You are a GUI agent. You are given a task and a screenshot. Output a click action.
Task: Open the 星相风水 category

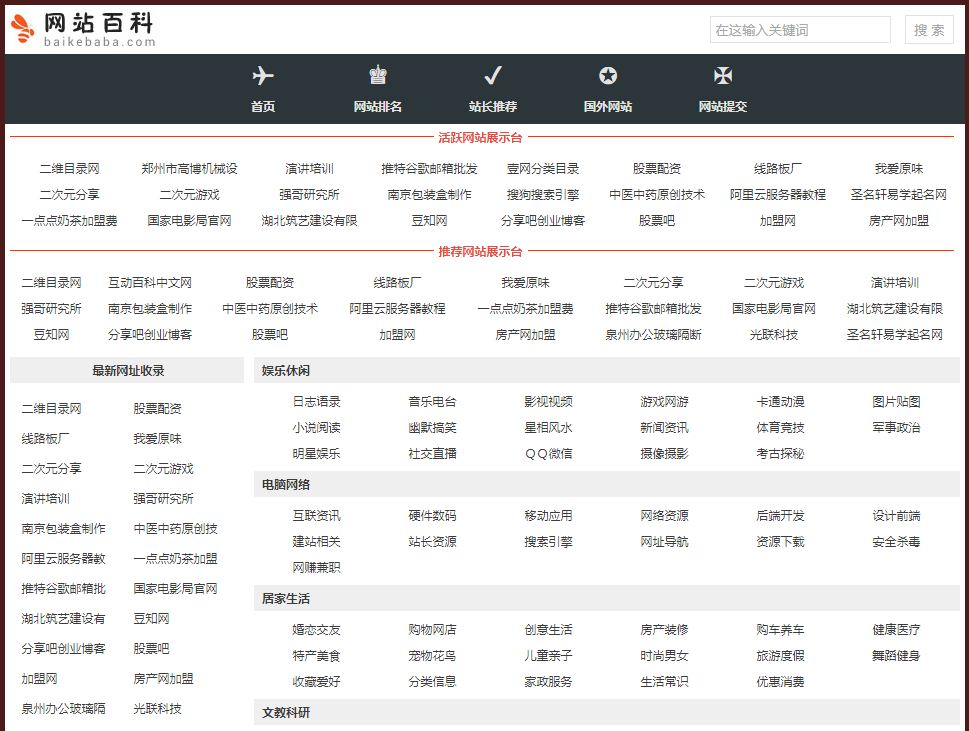(x=548, y=428)
